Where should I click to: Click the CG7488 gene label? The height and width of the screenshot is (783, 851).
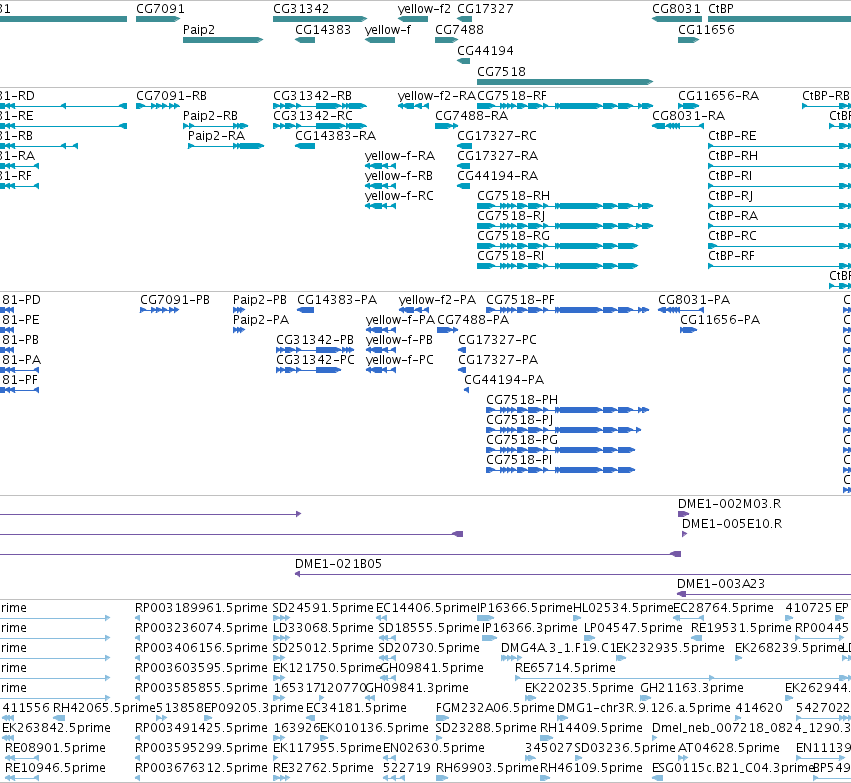(x=459, y=29)
